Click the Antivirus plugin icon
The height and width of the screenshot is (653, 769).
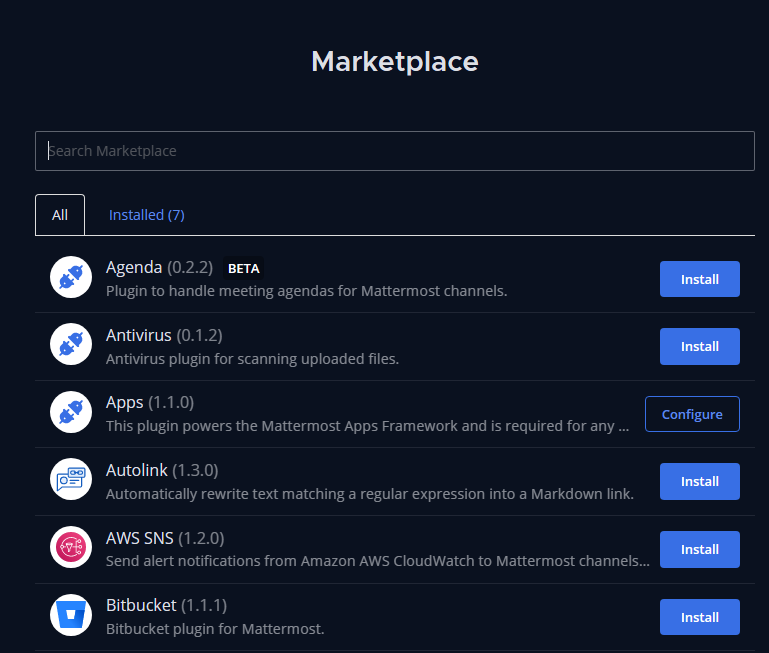pos(71,344)
